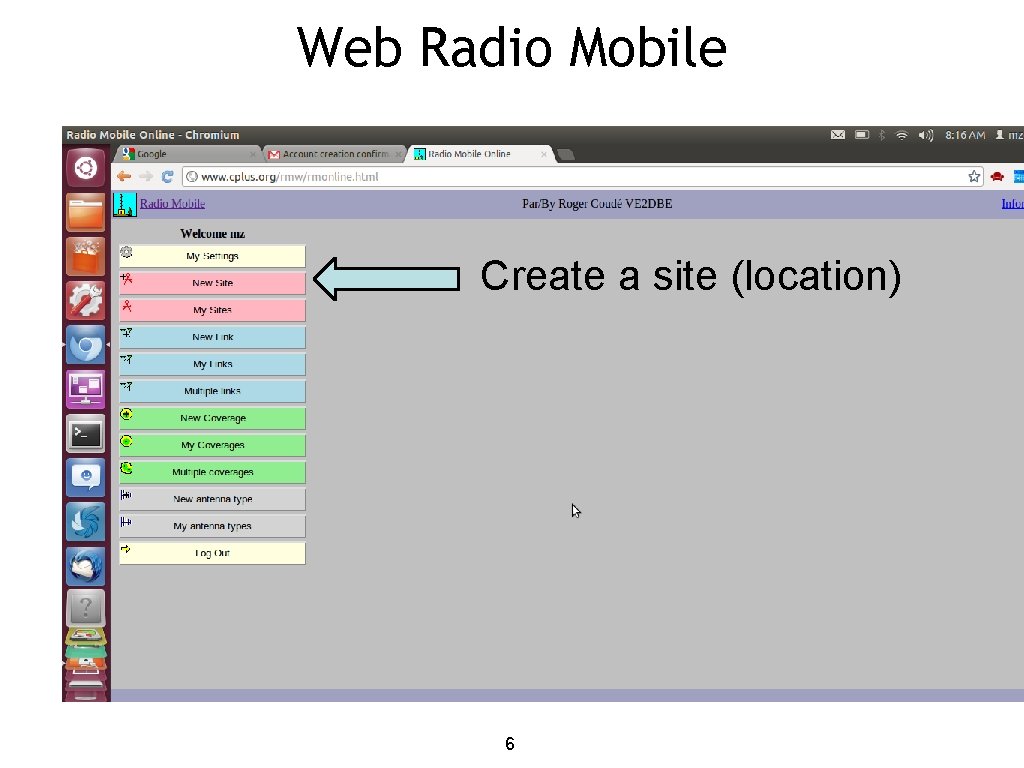Open the sound volume indicator

tap(925, 135)
